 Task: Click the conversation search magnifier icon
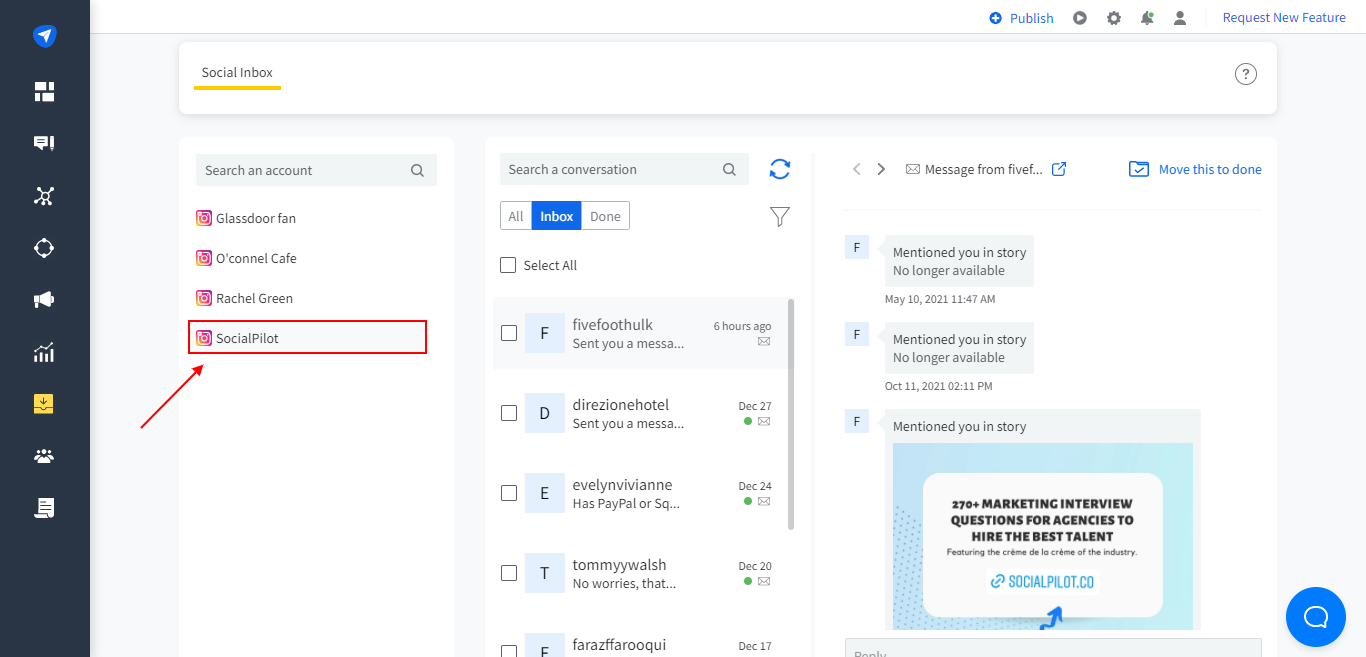click(729, 170)
